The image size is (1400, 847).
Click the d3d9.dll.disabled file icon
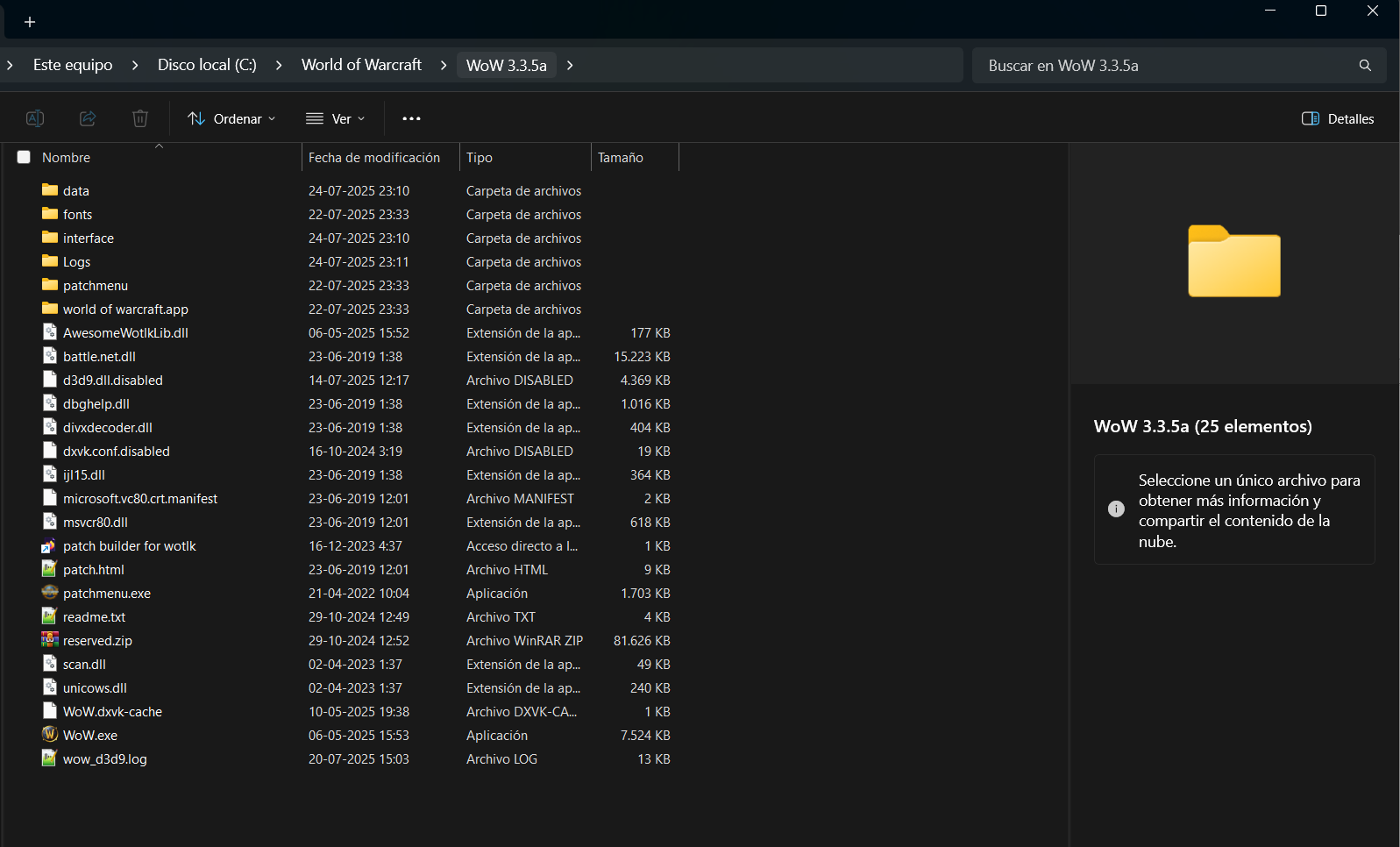click(50, 379)
